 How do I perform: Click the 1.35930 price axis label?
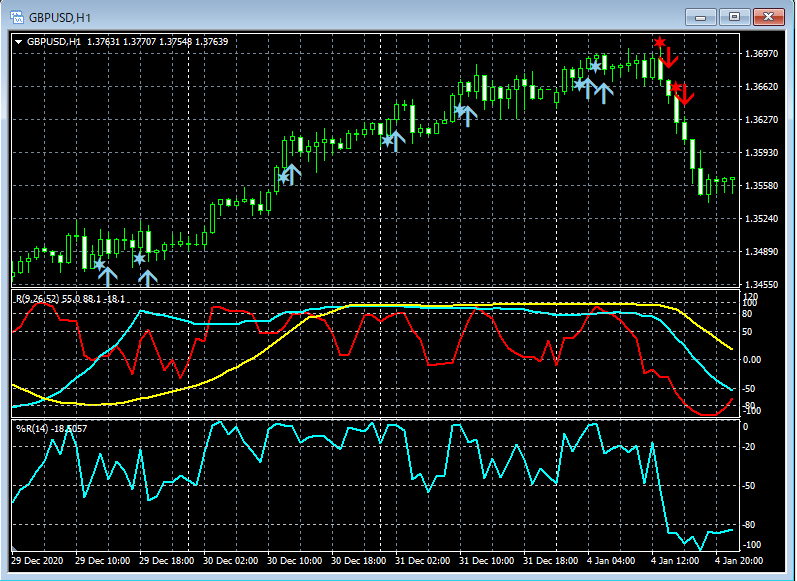tap(761, 152)
